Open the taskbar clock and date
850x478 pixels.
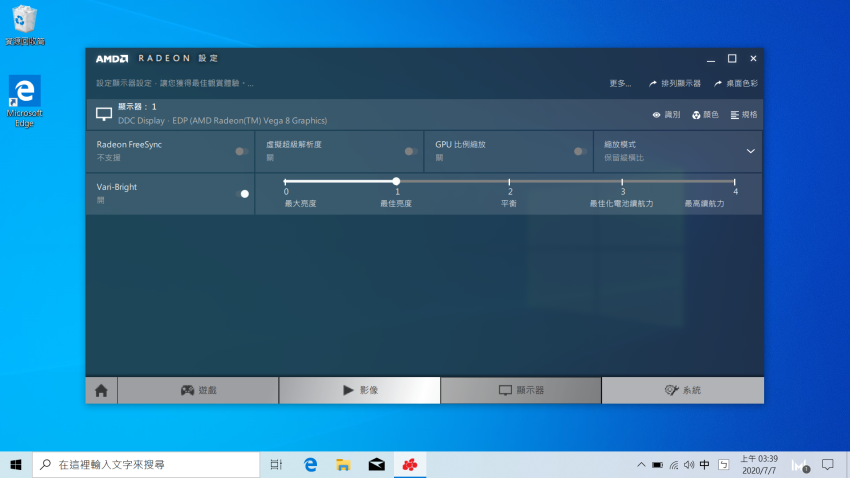(x=759, y=464)
